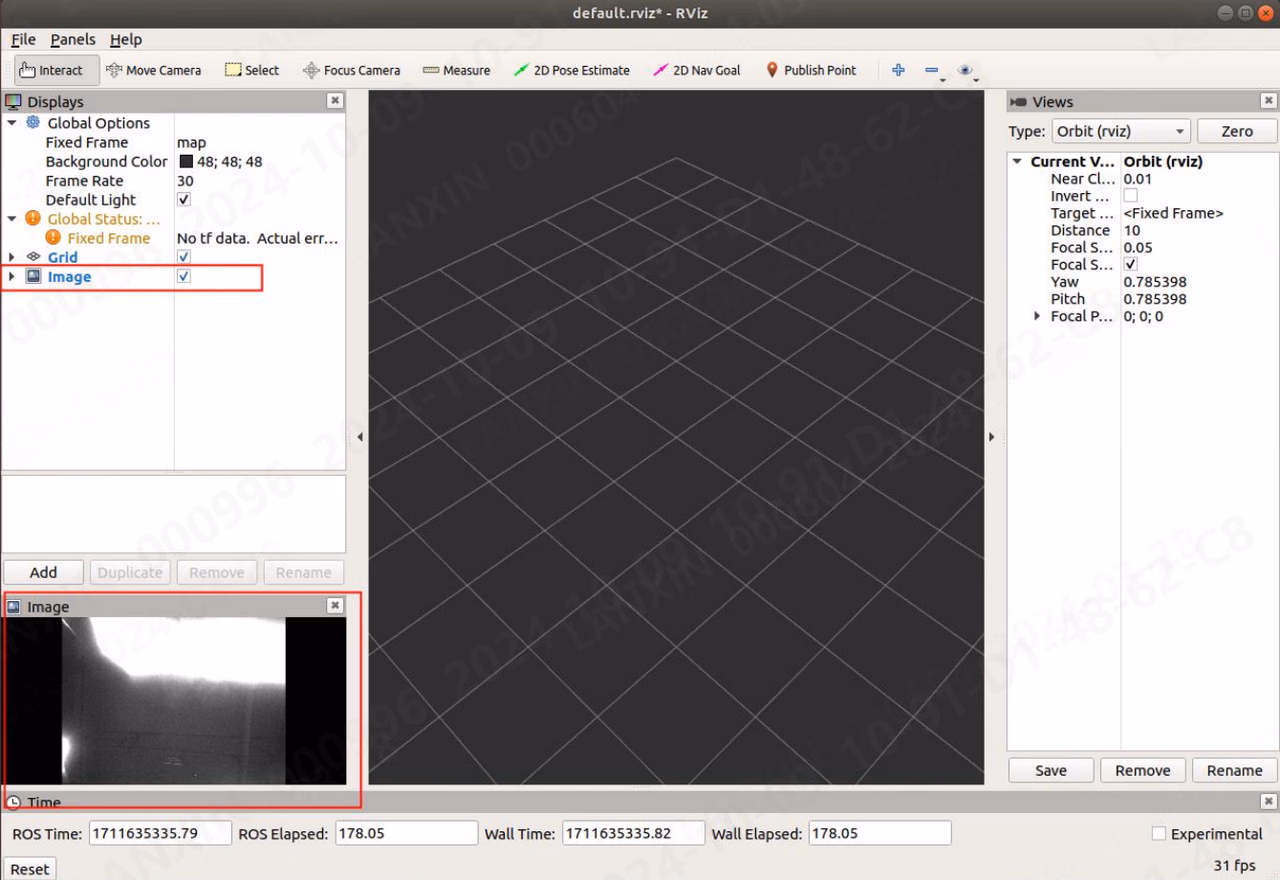Image resolution: width=1280 pixels, height=880 pixels.
Task: Expand the Image display tree item
Action: pos(11,276)
